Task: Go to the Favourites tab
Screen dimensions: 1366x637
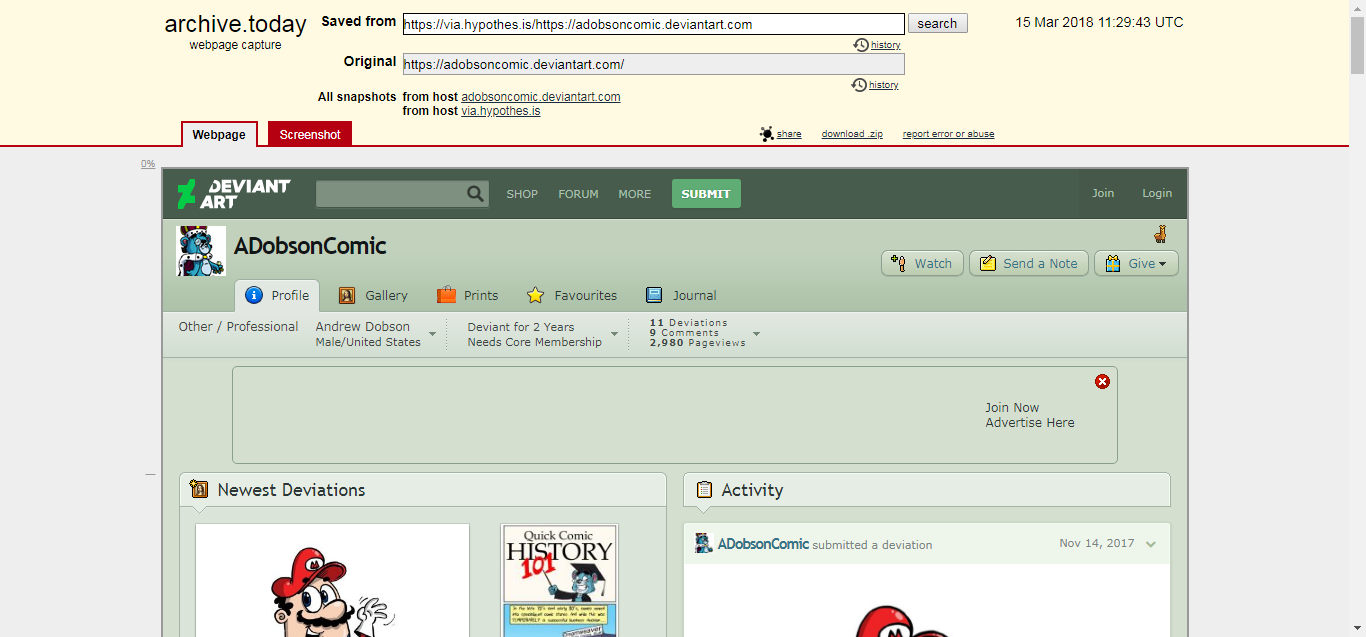Action: (x=572, y=295)
